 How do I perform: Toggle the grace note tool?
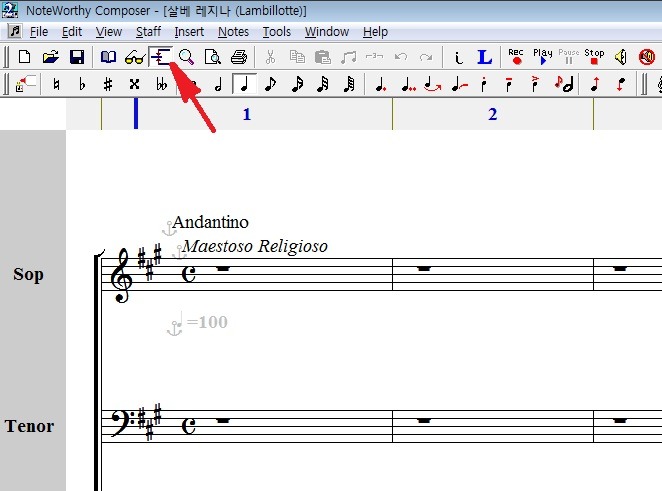click(x=564, y=84)
